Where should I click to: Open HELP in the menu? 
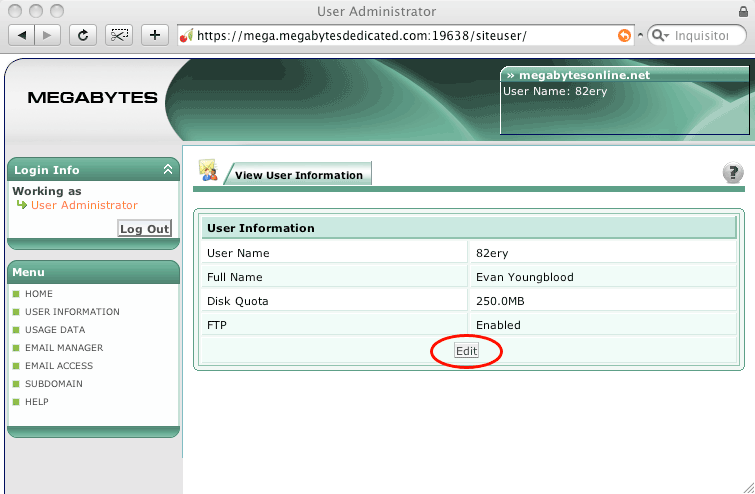[37, 402]
